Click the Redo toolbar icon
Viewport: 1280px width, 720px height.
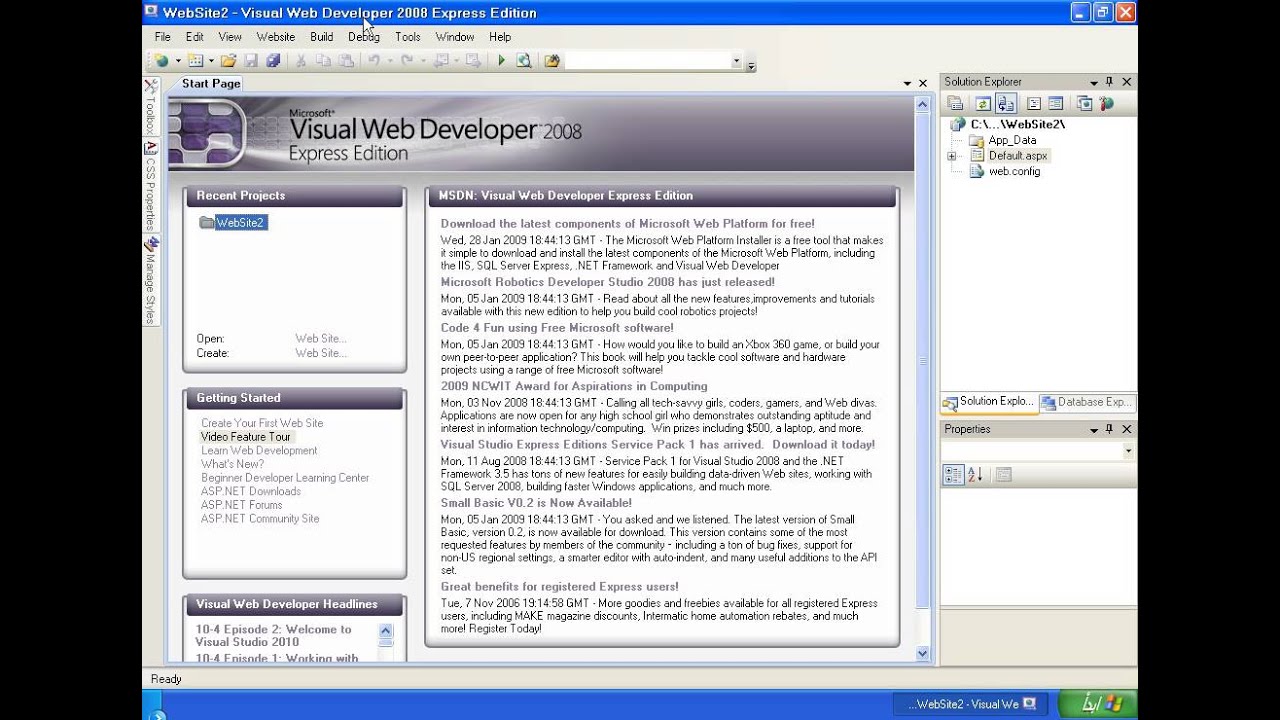point(407,61)
